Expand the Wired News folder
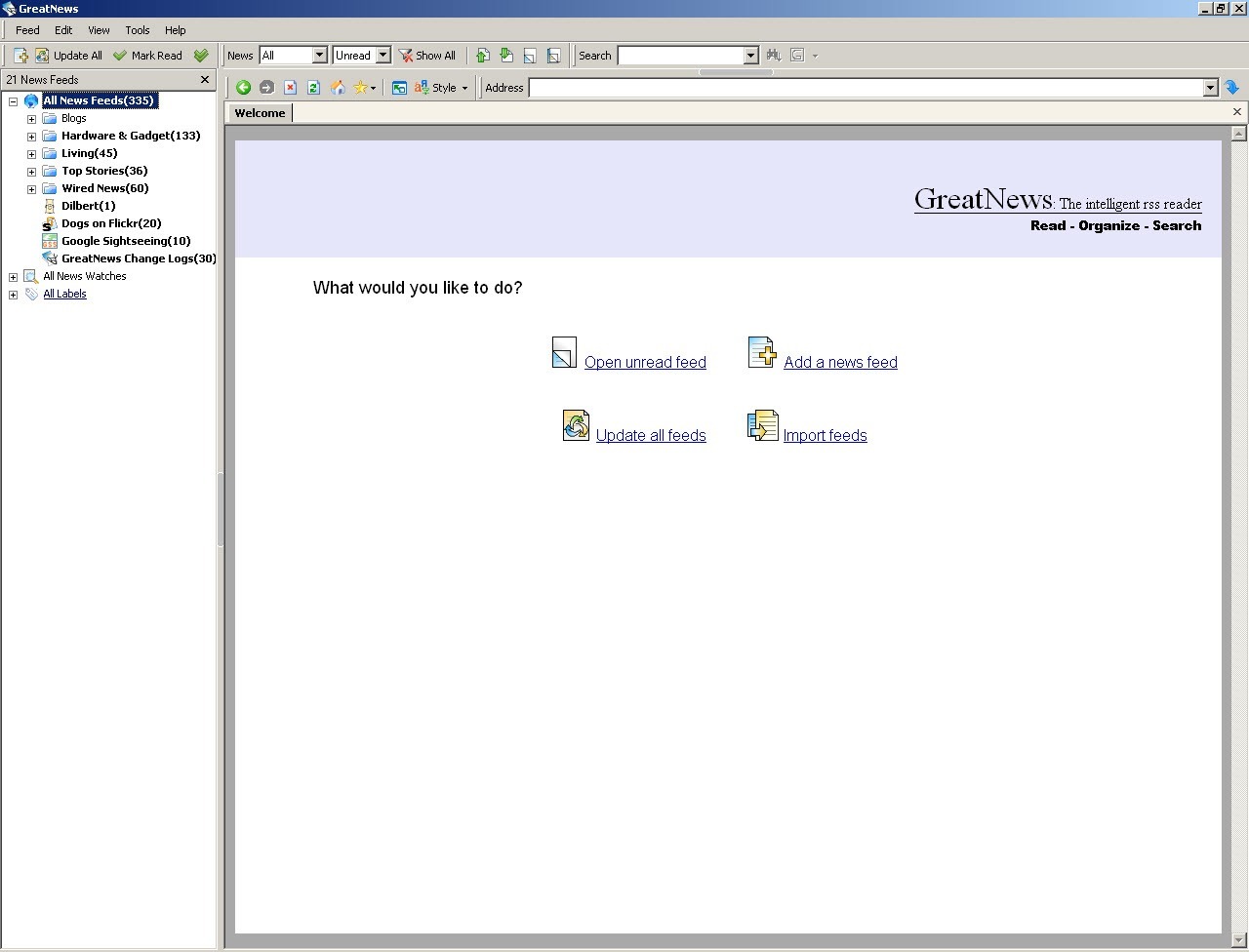 [x=31, y=189]
